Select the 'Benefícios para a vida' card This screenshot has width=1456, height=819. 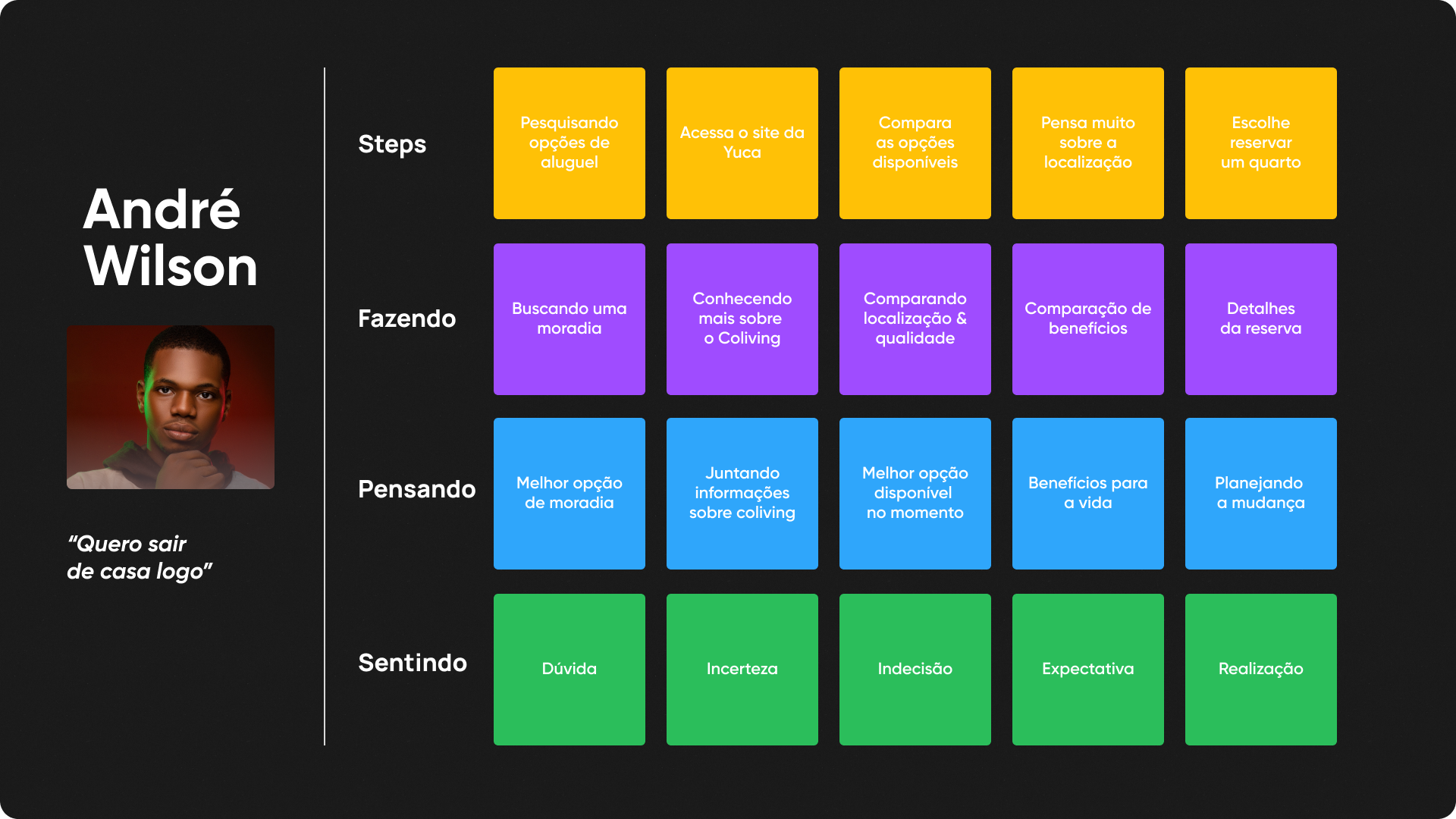(1088, 494)
